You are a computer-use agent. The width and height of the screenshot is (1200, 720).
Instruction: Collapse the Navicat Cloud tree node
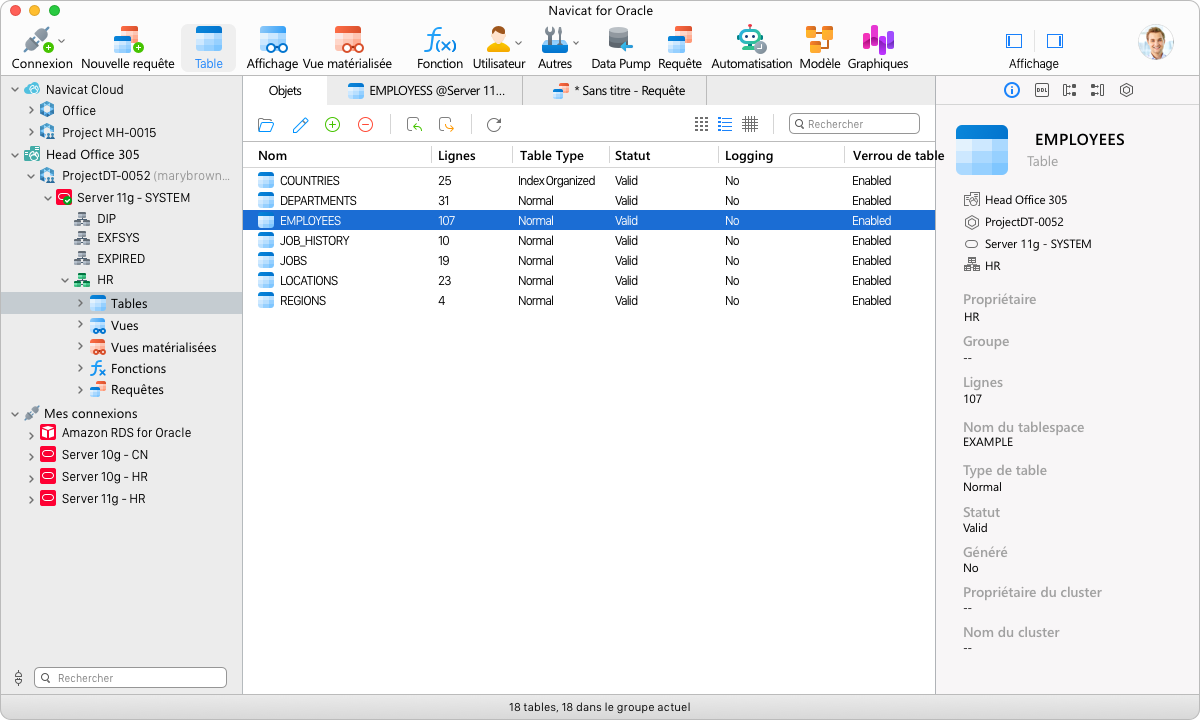(15, 89)
